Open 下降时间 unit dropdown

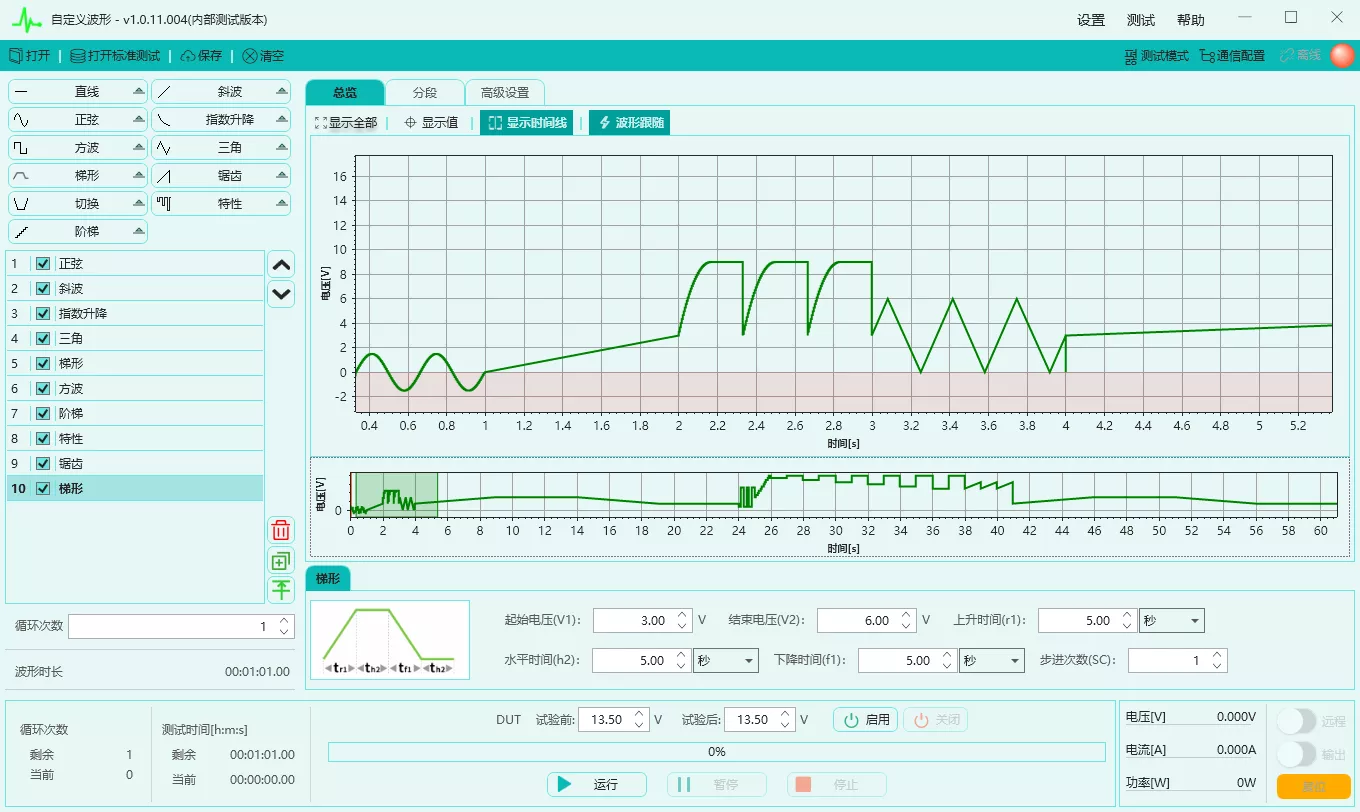pos(992,660)
